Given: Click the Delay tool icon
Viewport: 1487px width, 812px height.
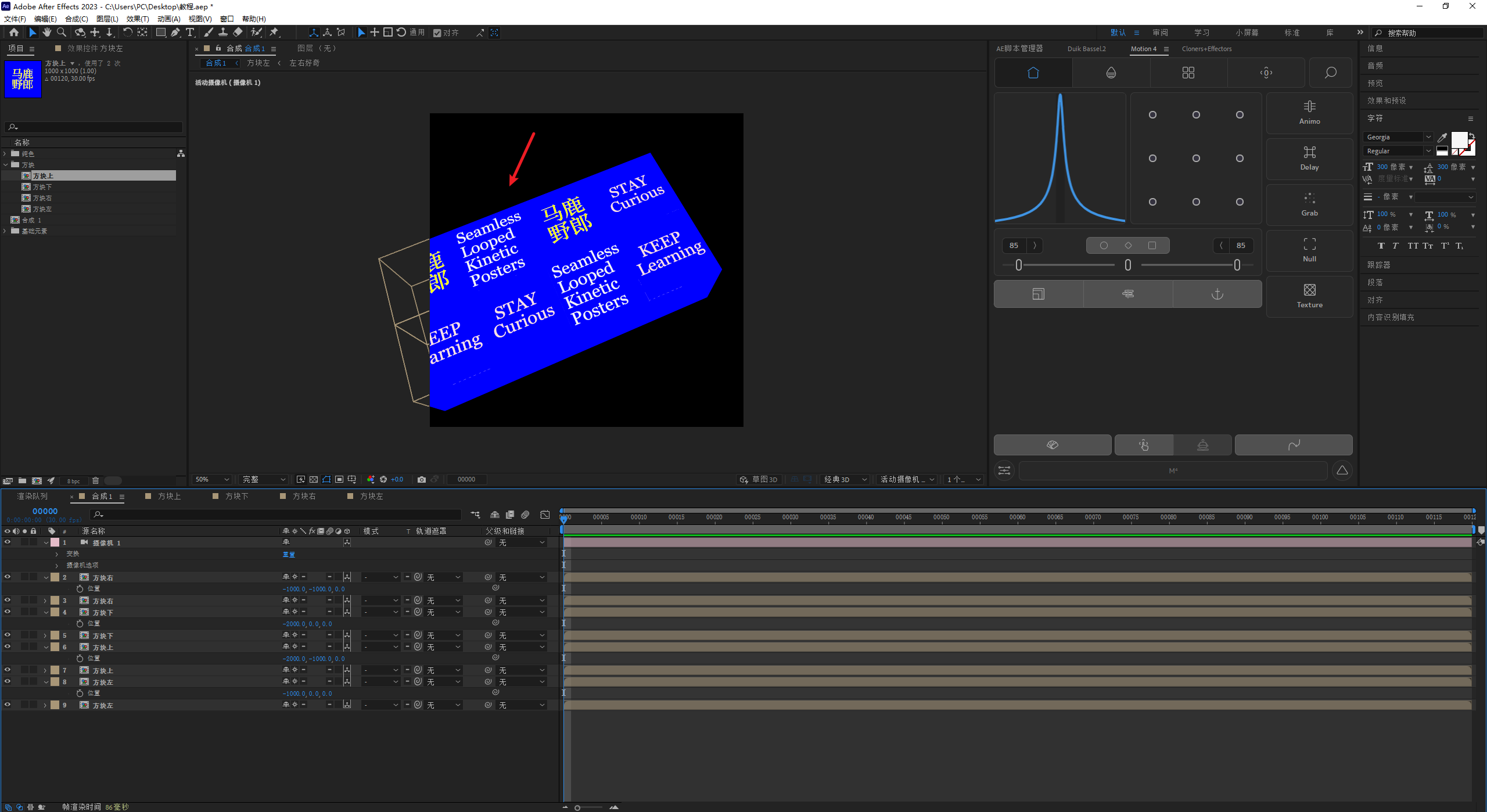Looking at the screenshot, I should (1309, 158).
